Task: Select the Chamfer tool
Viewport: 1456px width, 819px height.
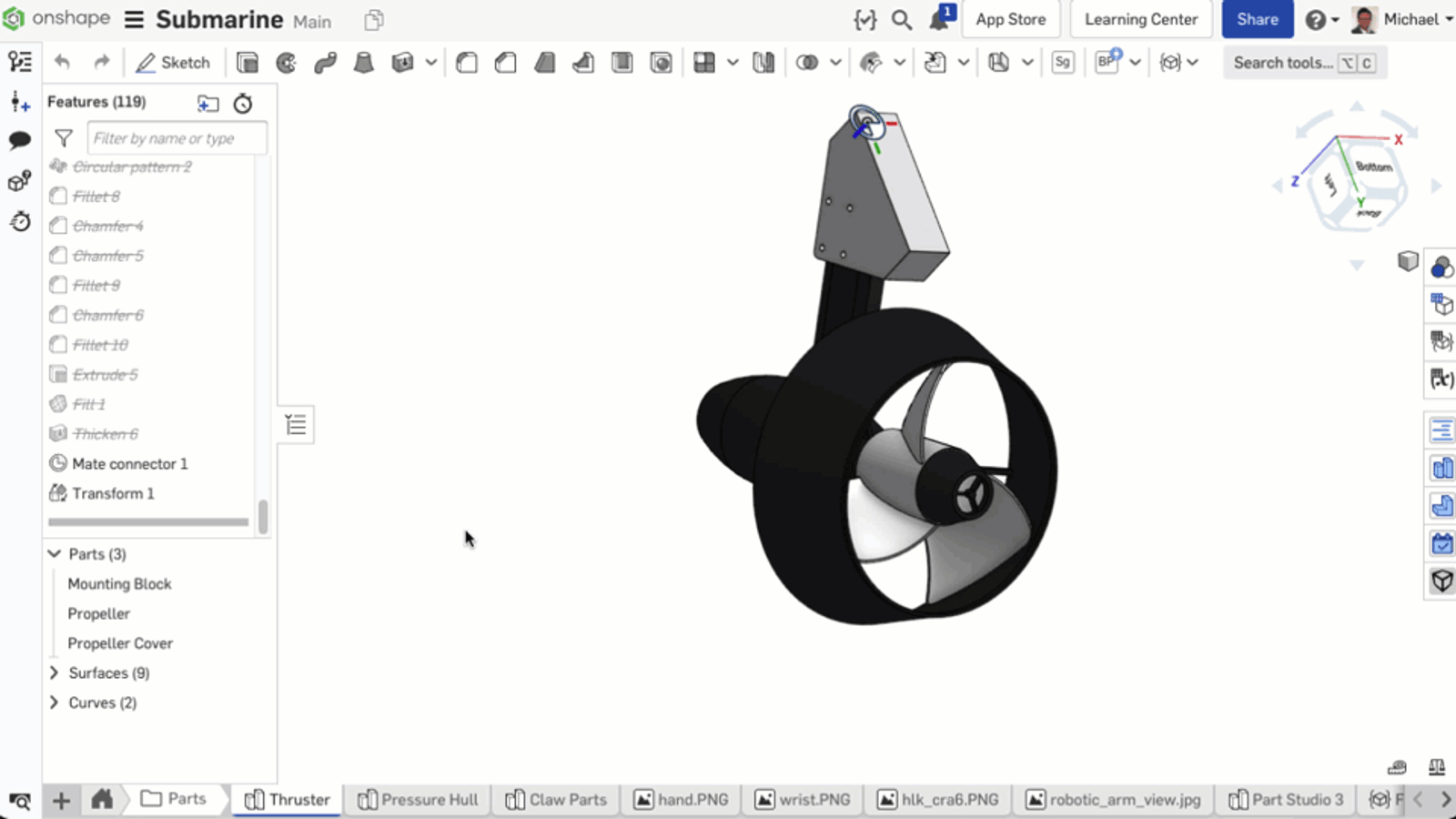Action: point(506,62)
